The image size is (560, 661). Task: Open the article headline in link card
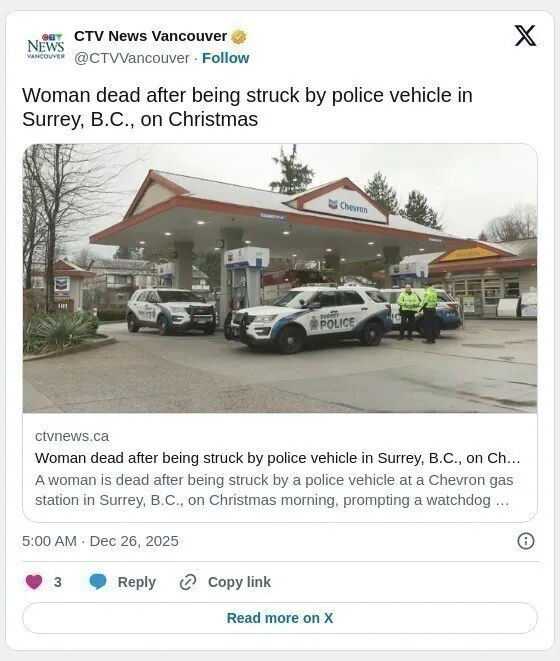click(x=277, y=458)
